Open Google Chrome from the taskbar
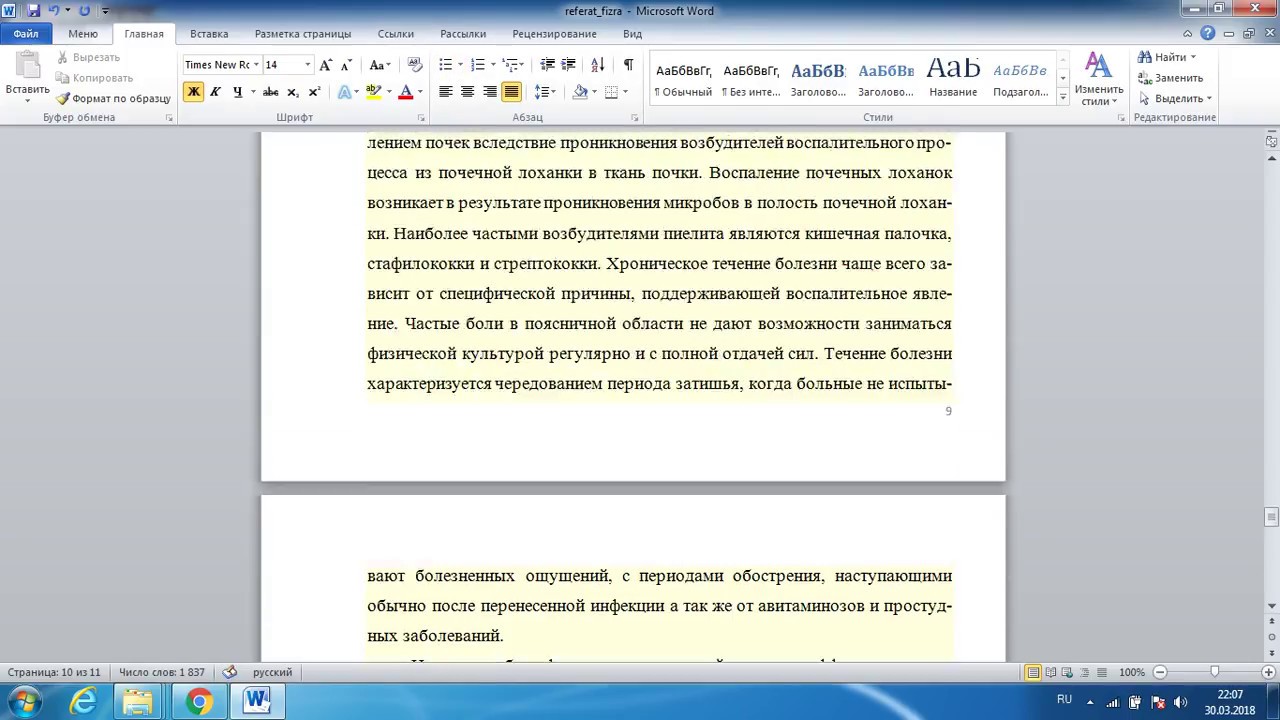This screenshot has width=1280, height=720. (199, 702)
